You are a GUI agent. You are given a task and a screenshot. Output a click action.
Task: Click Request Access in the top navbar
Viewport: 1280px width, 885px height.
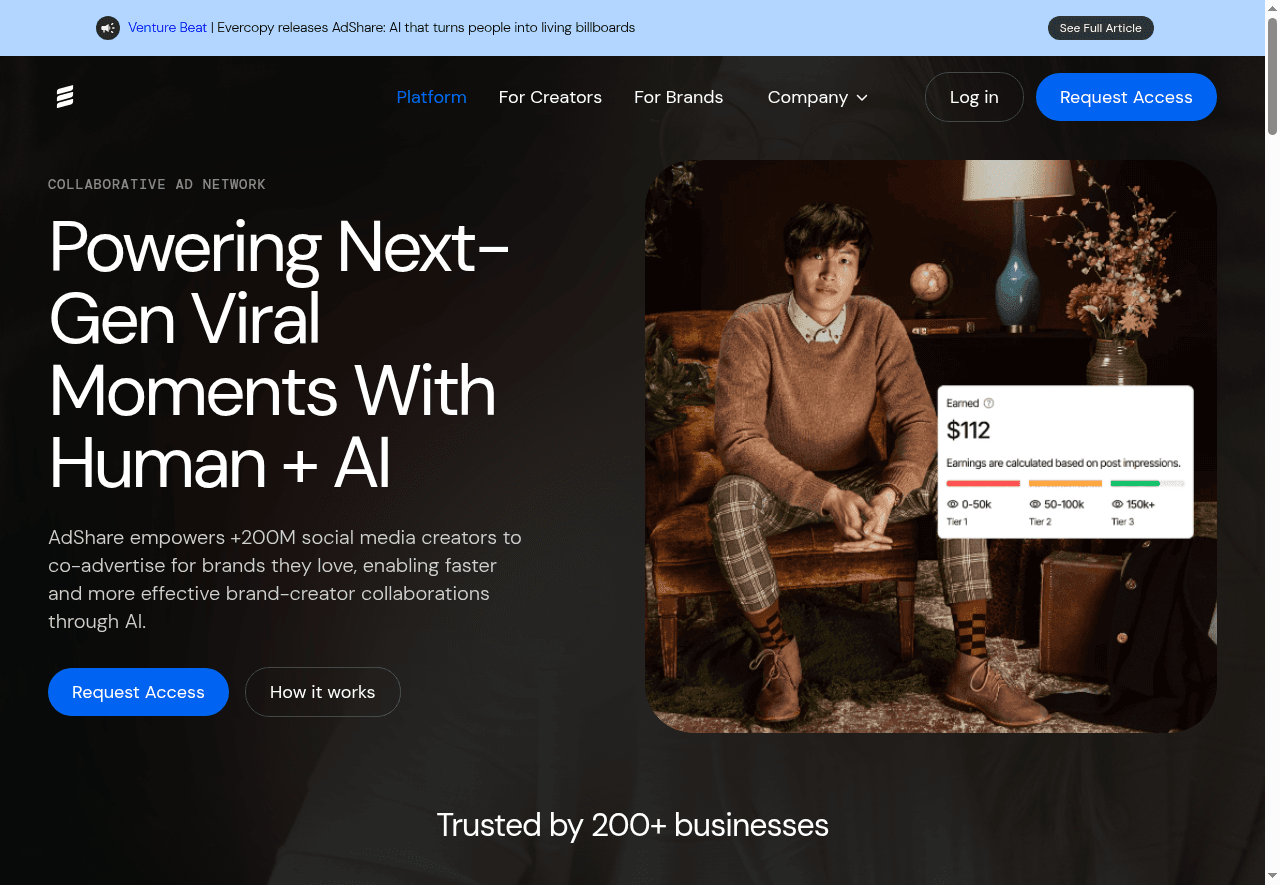[1125, 97]
